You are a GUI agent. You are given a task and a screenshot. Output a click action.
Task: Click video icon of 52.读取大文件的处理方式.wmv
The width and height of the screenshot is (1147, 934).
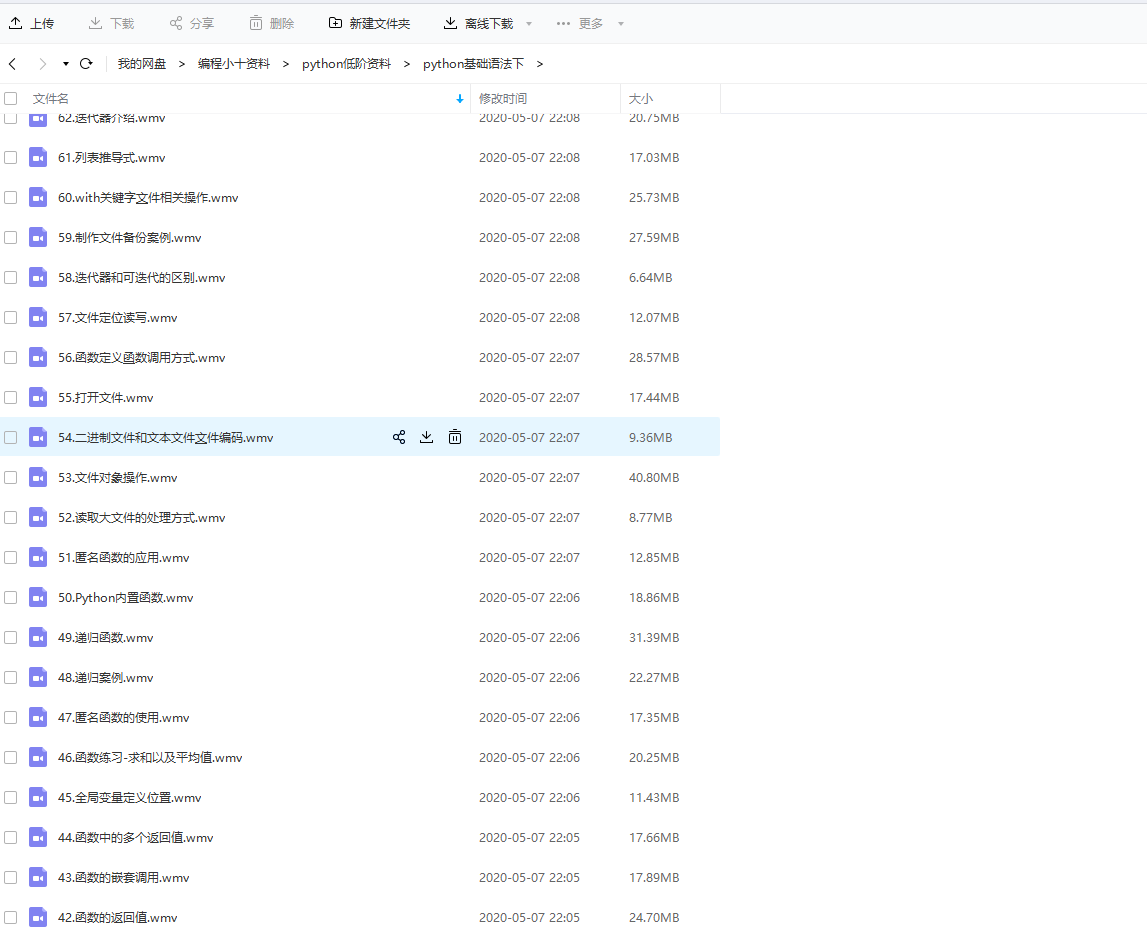click(x=38, y=517)
